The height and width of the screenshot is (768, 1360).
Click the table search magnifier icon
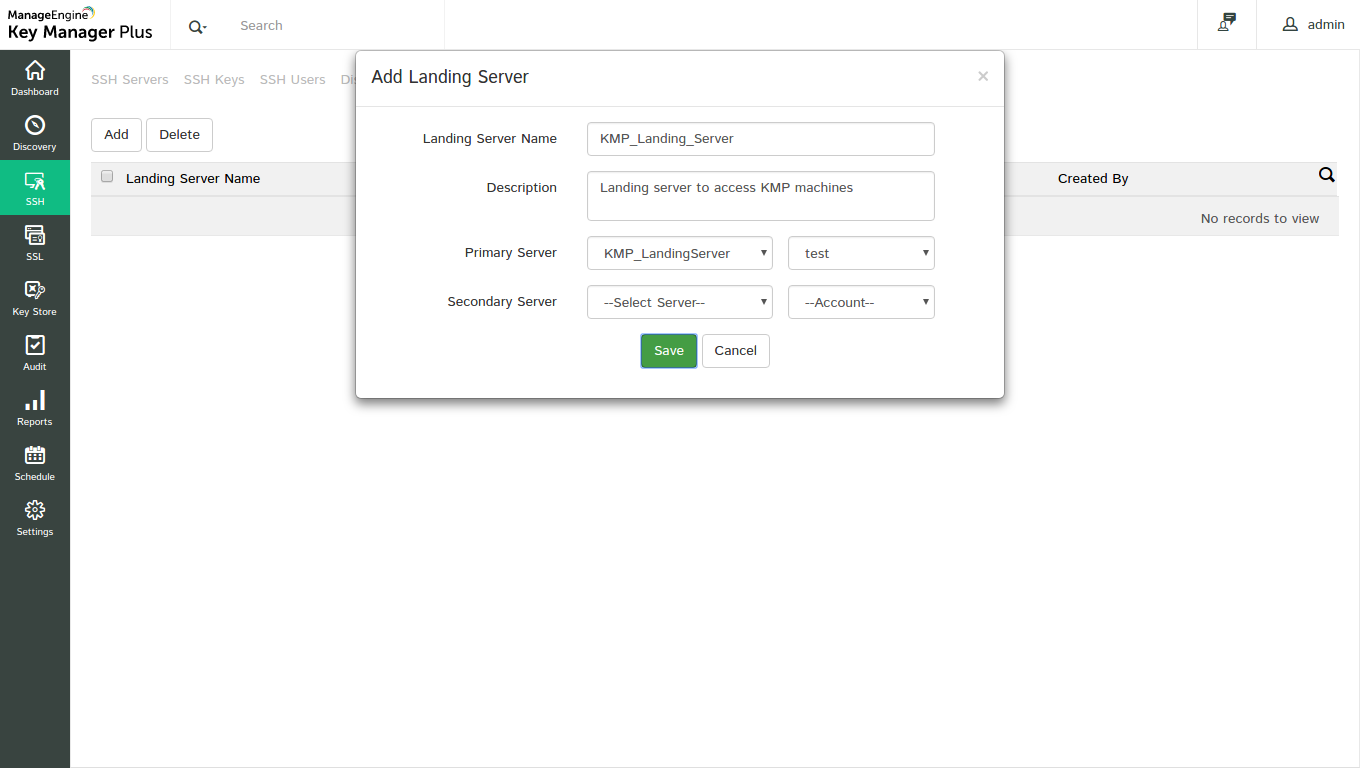pyautogui.click(x=1326, y=175)
